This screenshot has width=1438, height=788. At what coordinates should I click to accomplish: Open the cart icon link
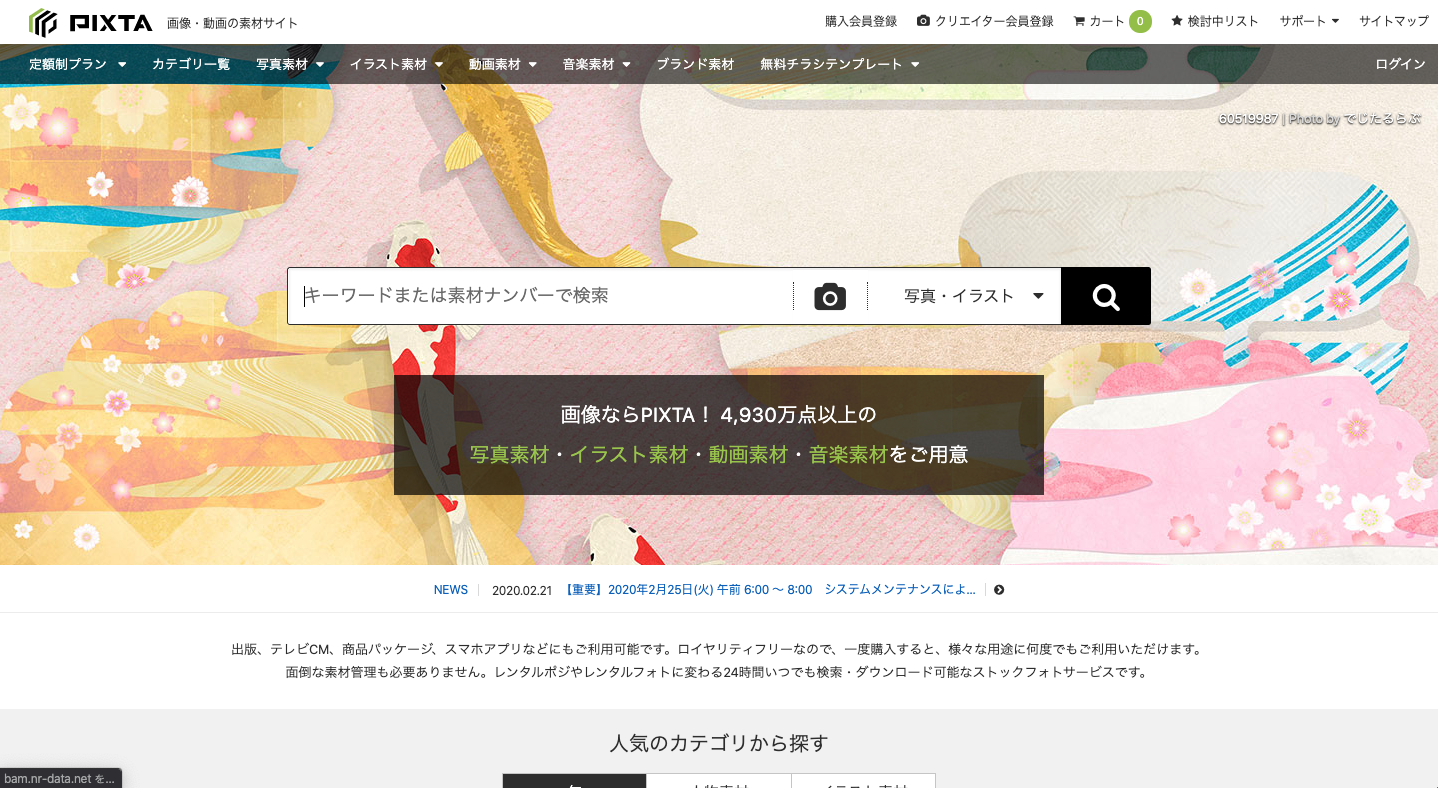tap(1099, 21)
